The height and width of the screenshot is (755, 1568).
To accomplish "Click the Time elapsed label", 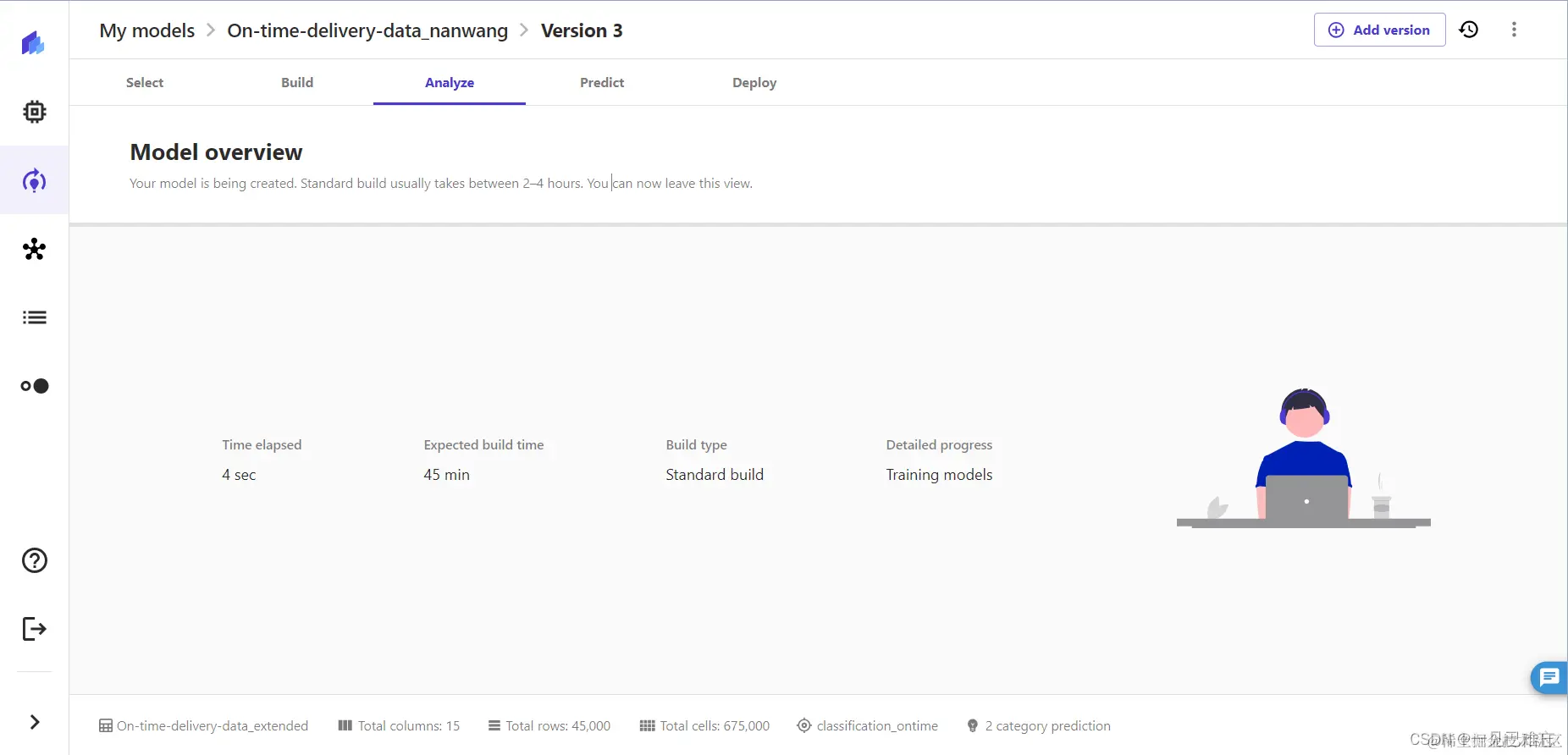I will point(262,444).
